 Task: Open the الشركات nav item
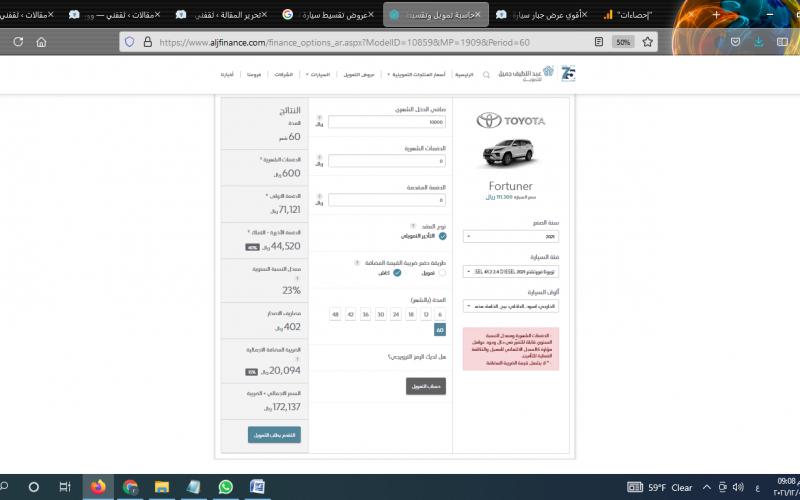point(284,74)
